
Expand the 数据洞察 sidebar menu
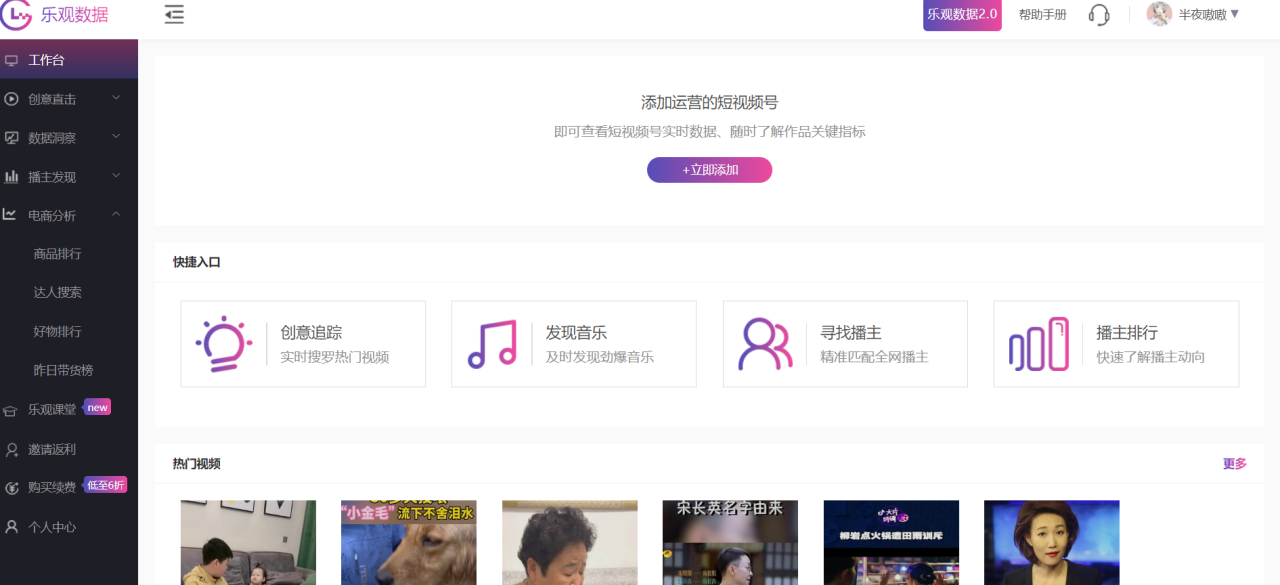[55, 137]
